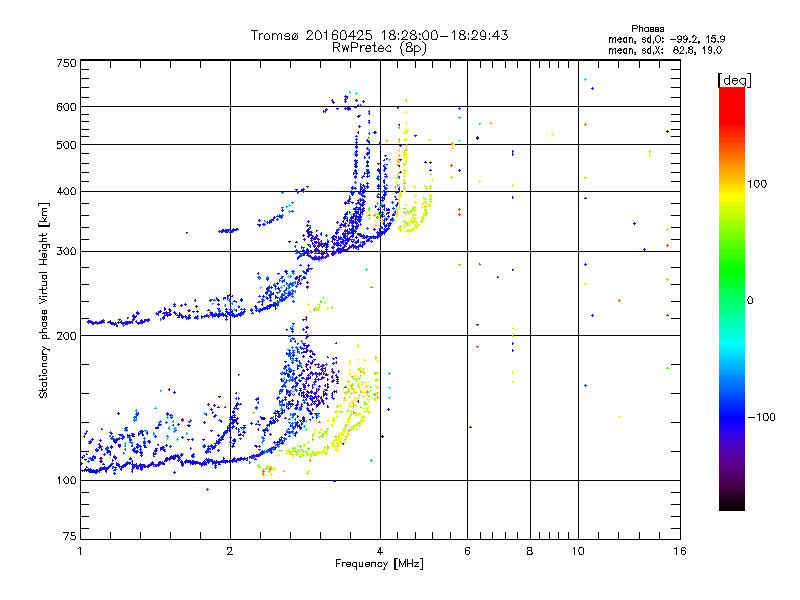Click the y-axis tick label '750'

[66, 63]
